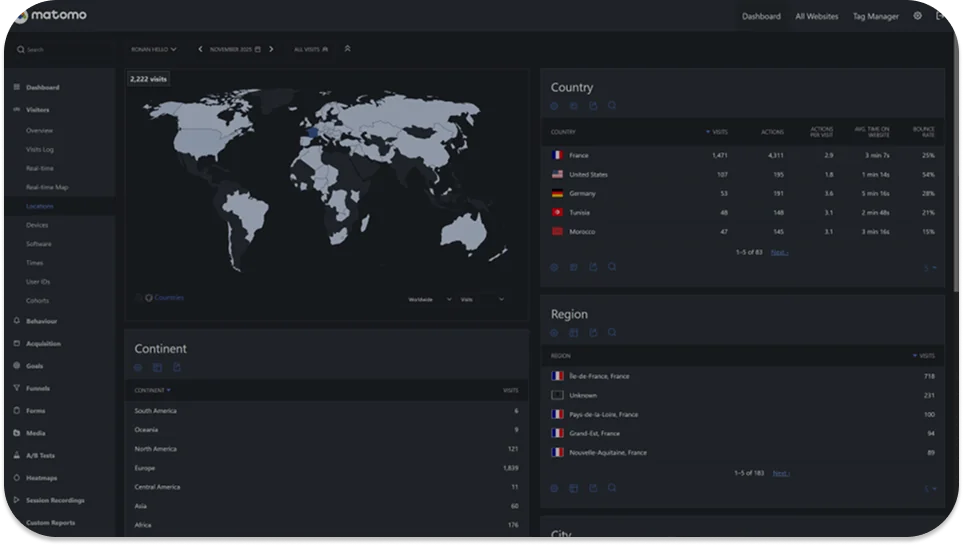Click Continent widget settings cog icon

(x=138, y=367)
